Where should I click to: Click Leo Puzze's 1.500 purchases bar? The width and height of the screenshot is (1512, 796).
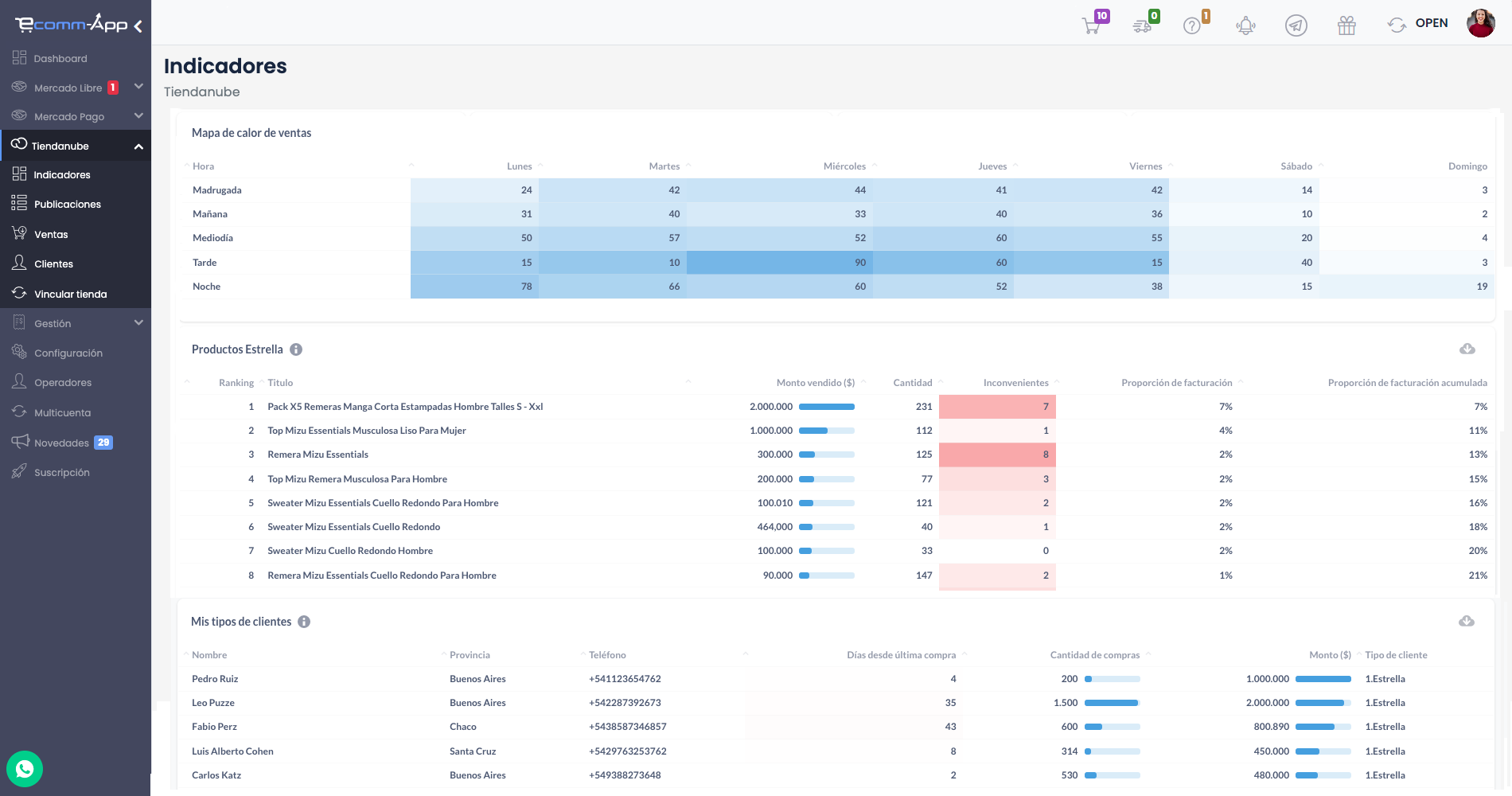(1113, 703)
